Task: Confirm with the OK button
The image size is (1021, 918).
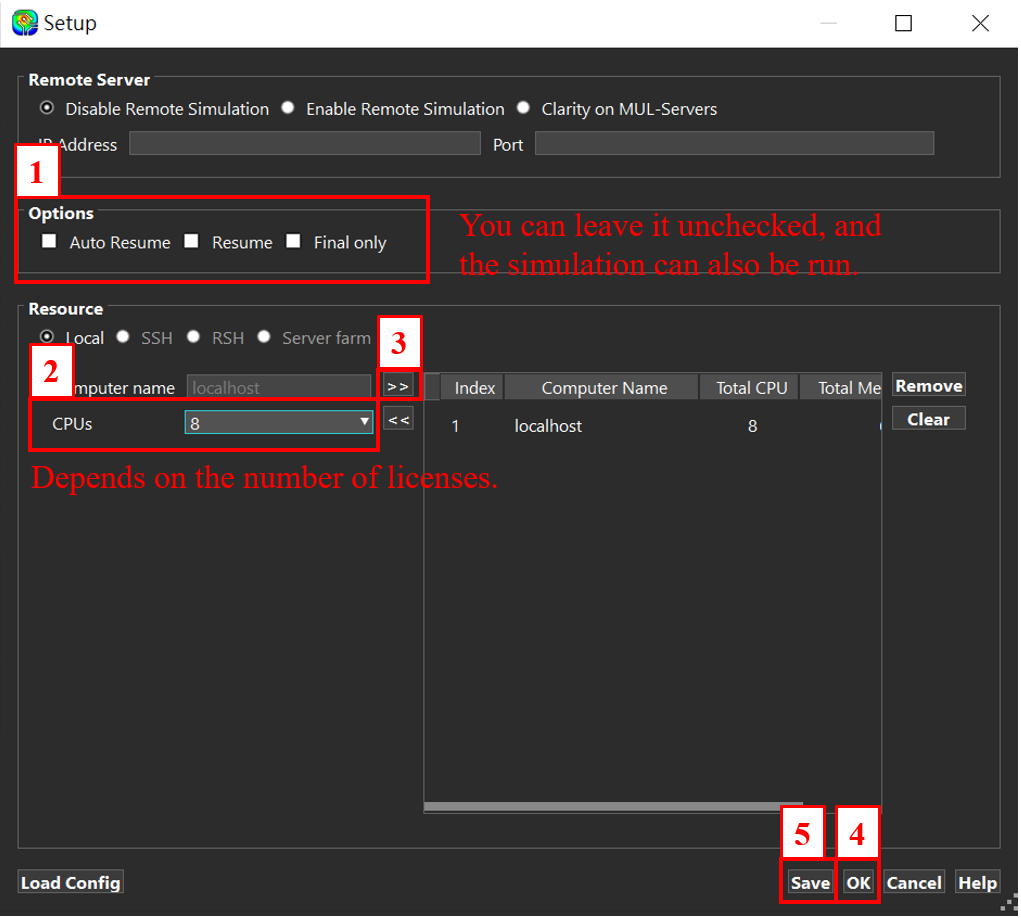Action: [x=858, y=882]
